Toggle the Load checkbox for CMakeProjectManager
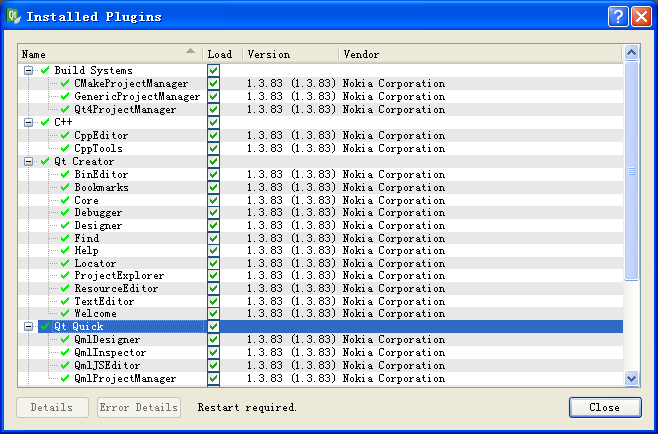 click(x=213, y=83)
